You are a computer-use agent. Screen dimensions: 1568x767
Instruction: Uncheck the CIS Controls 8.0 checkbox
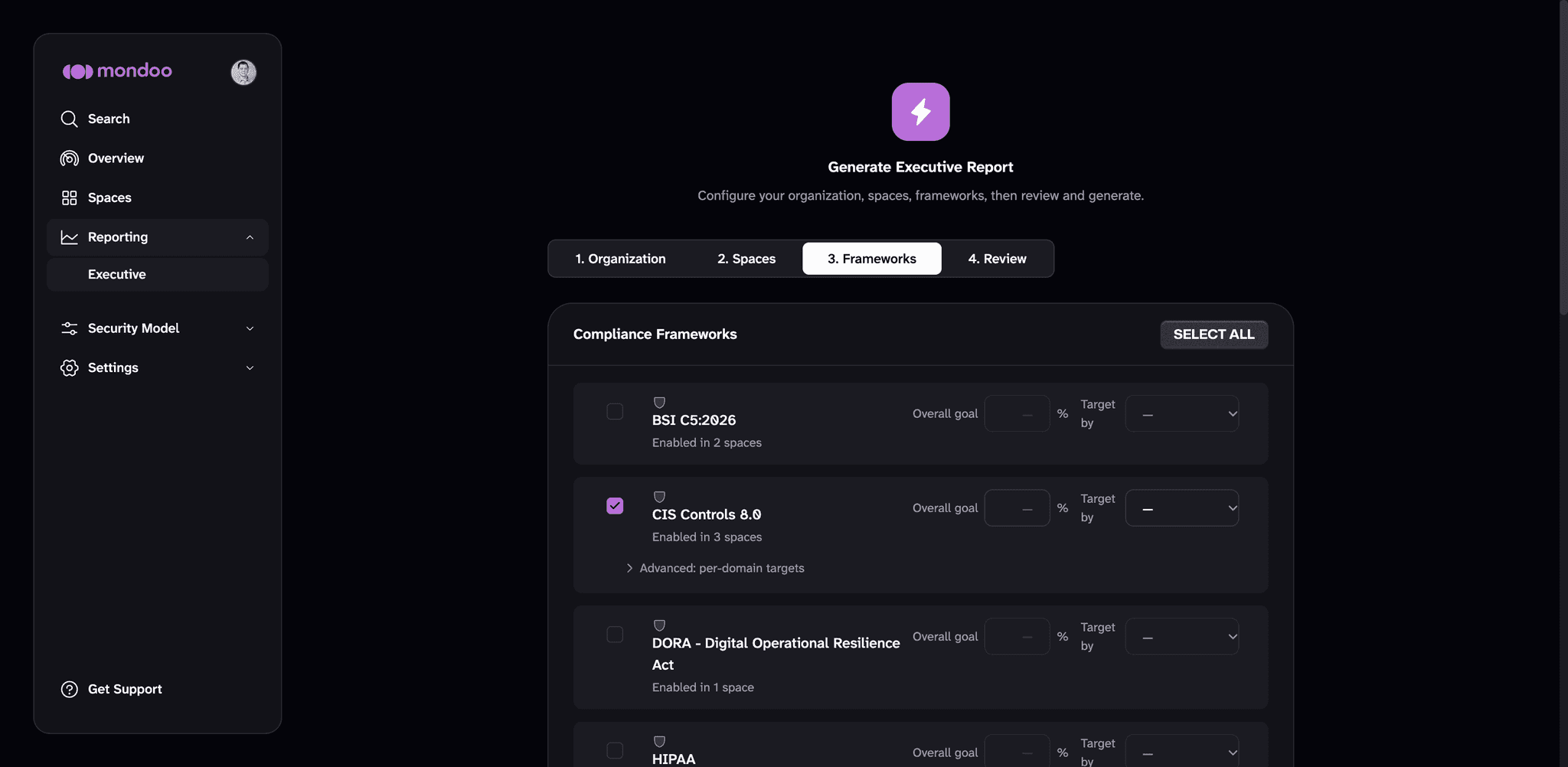pos(615,506)
